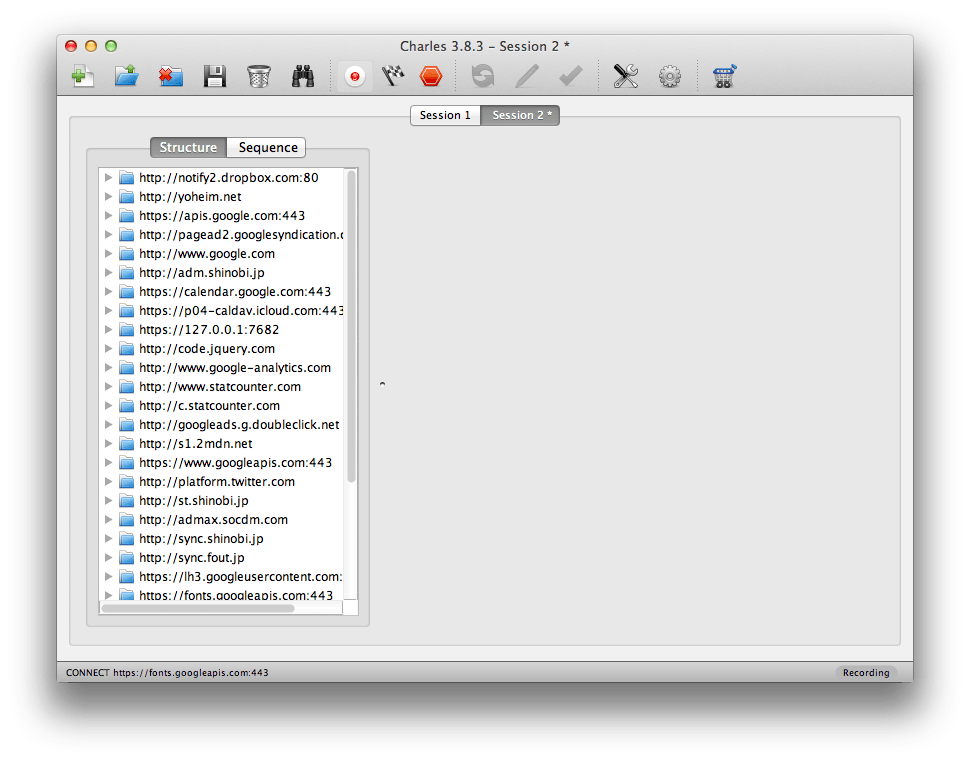Toggle Throttling checkered flag icon

(x=393, y=76)
